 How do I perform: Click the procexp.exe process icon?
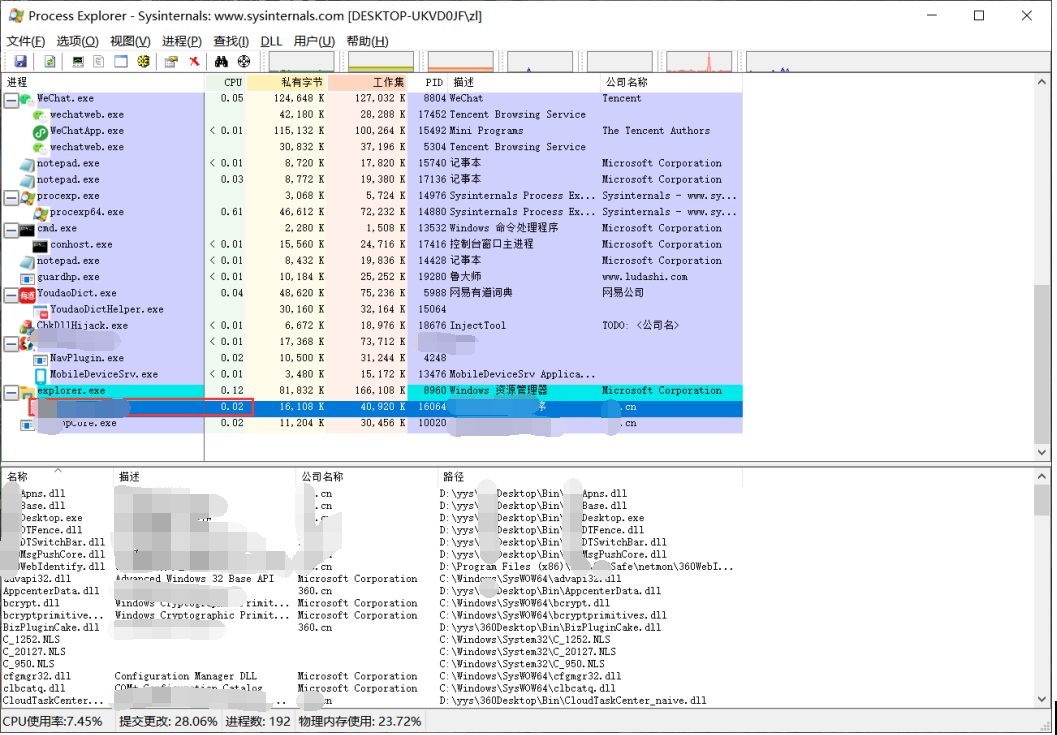tap(27, 197)
